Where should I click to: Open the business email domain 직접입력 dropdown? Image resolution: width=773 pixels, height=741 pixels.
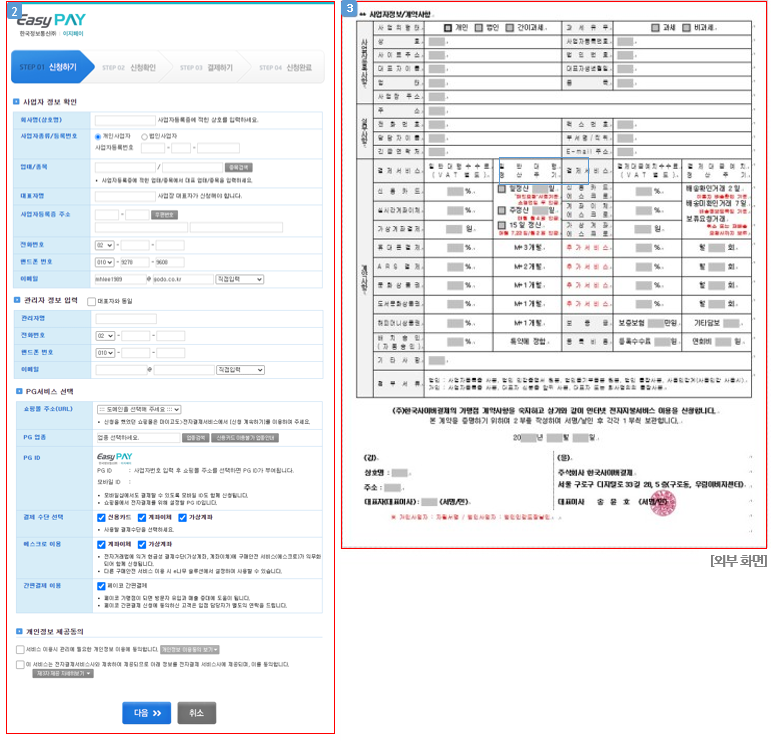click(240, 280)
